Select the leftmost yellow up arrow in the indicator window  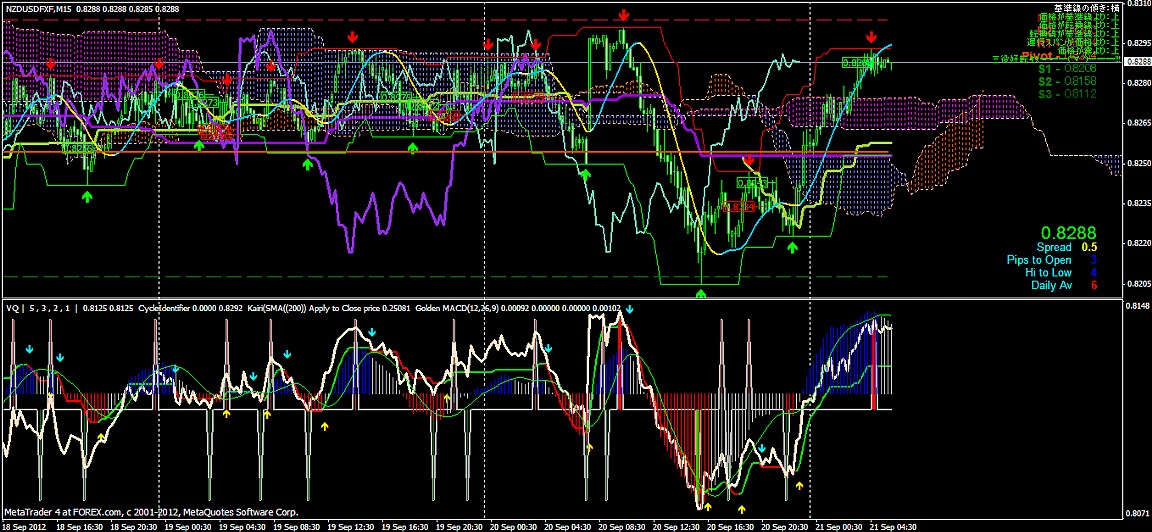click(x=101, y=437)
